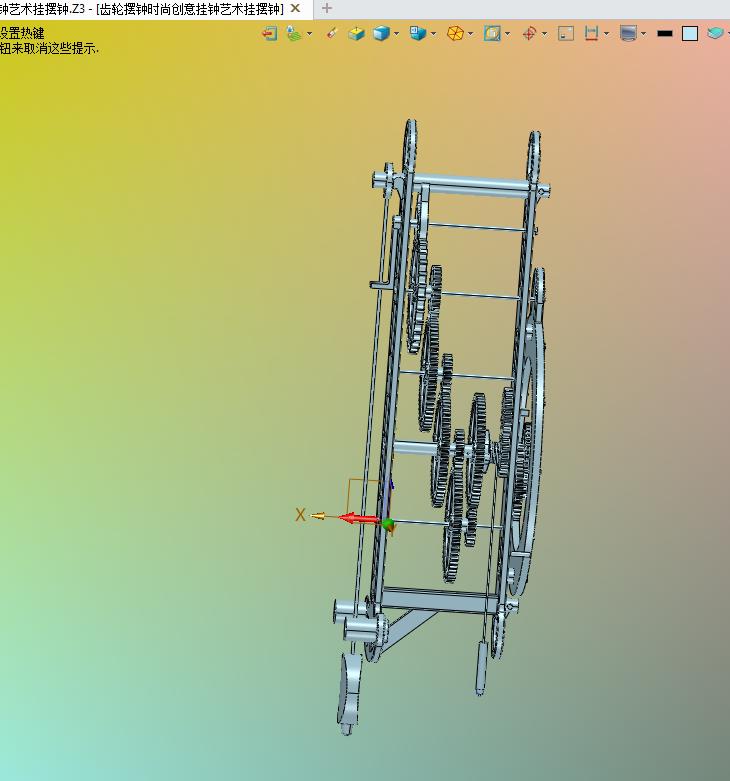Expand the dropdown beside red crosshair icon
Screen dimensions: 730x781
[544, 34]
